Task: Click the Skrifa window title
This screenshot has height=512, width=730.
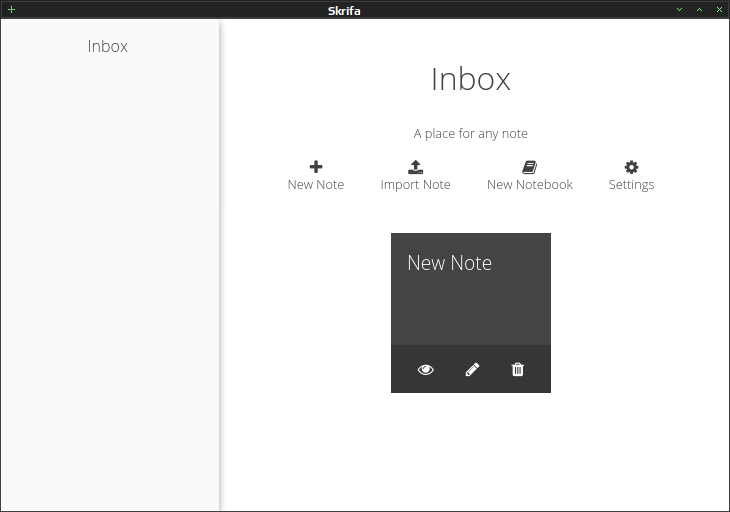Action: point(344,11)
